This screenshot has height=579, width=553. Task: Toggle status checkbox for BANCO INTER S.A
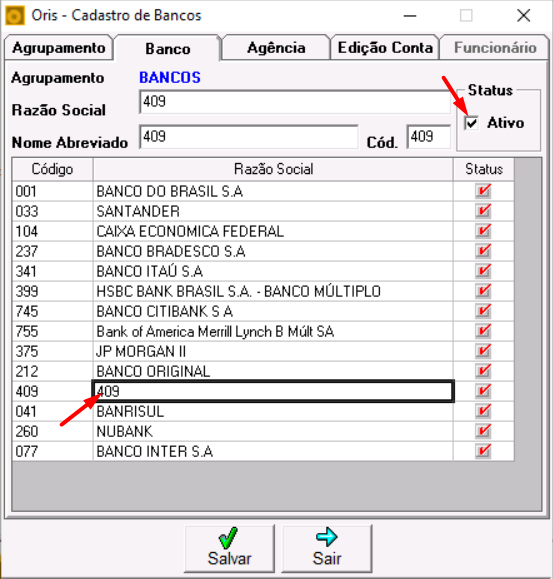[483, 451]
